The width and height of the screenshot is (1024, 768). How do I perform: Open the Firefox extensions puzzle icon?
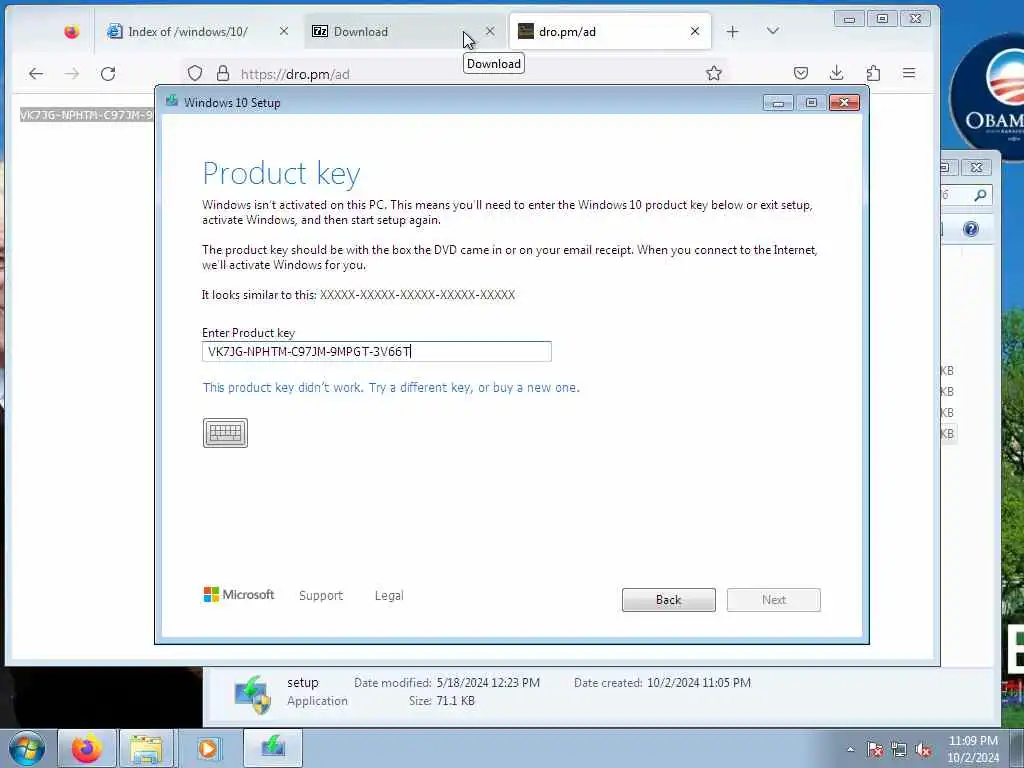(x=873, y=72)
